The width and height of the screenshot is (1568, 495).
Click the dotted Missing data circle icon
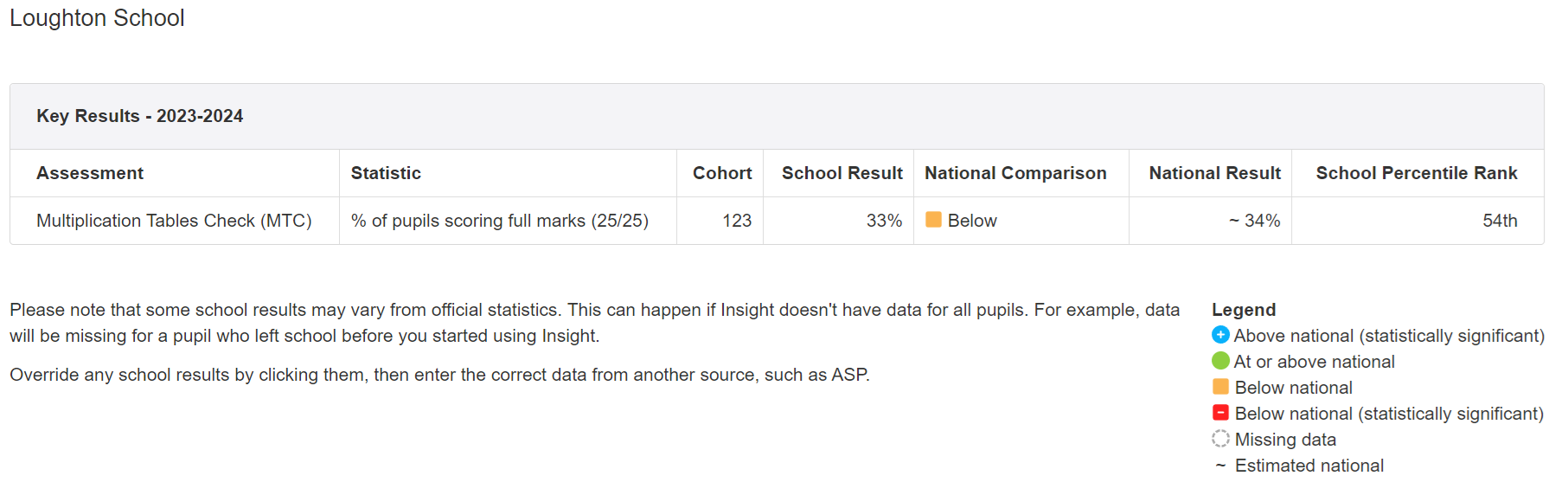click(x=1220, y=439)
